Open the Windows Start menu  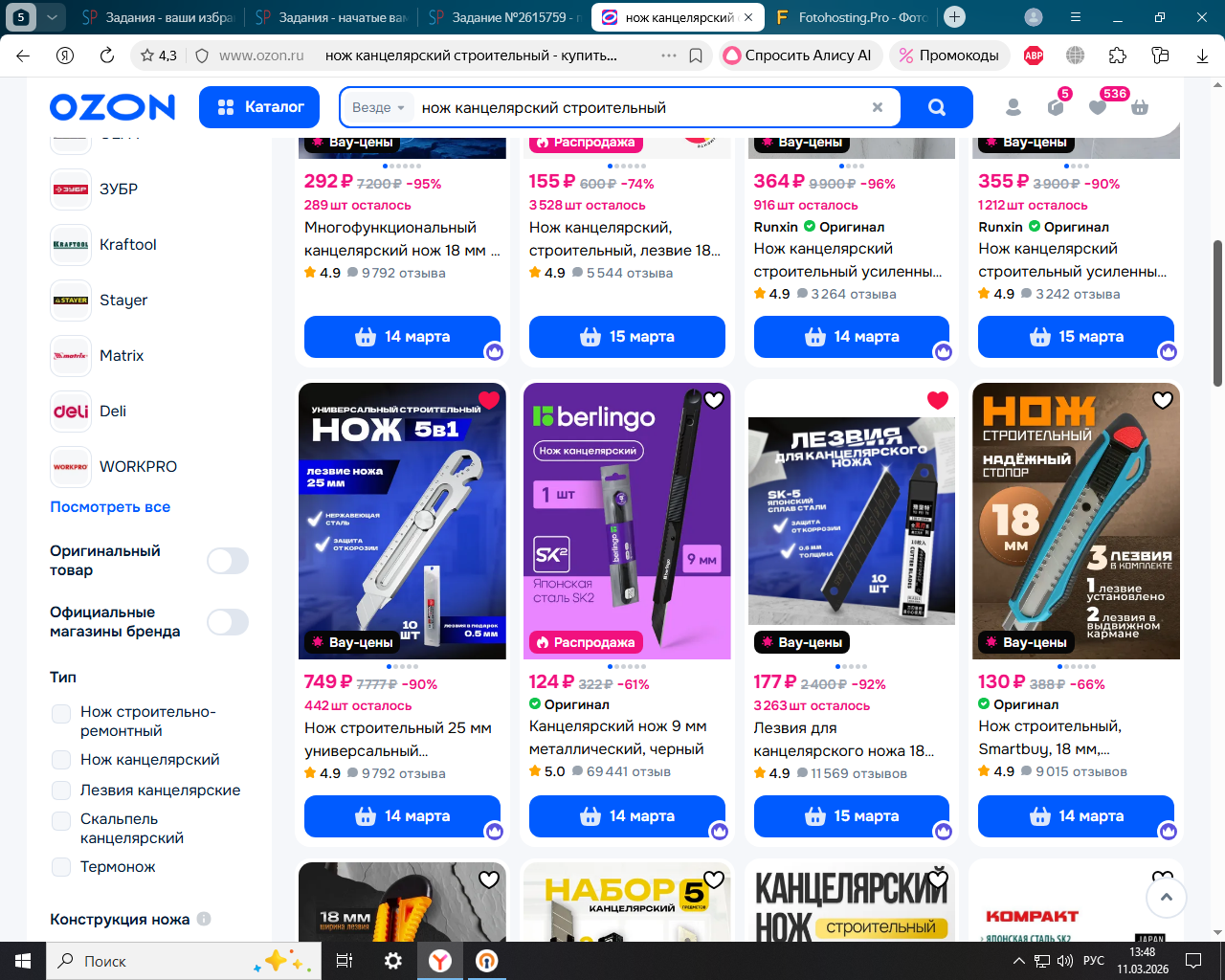coord(23,961)
